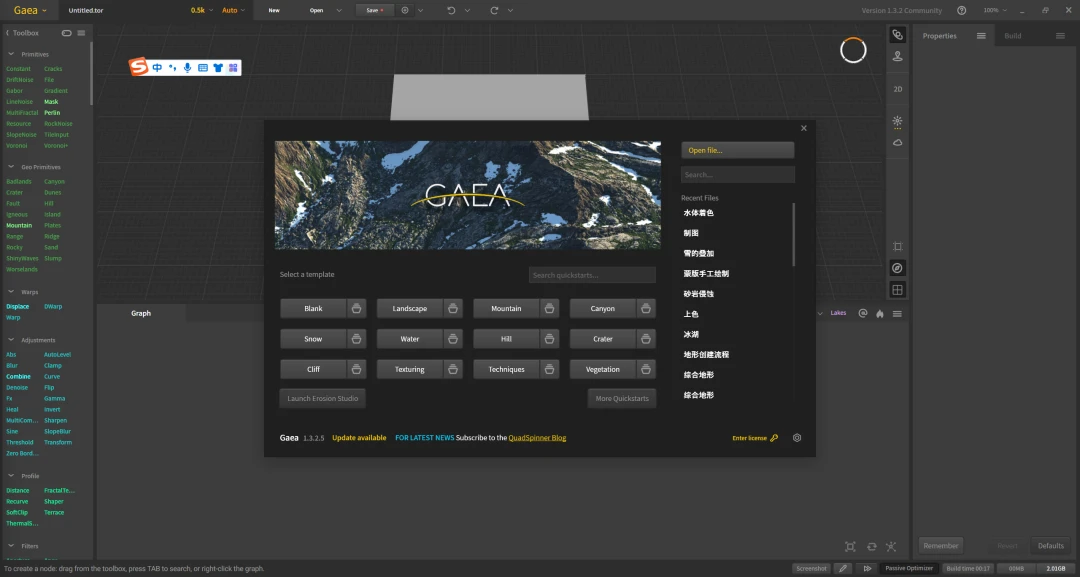Select the Perlin node in Primitives
Image resolution: width=1080 pixels, height=577 pixels.
point(52,112)
